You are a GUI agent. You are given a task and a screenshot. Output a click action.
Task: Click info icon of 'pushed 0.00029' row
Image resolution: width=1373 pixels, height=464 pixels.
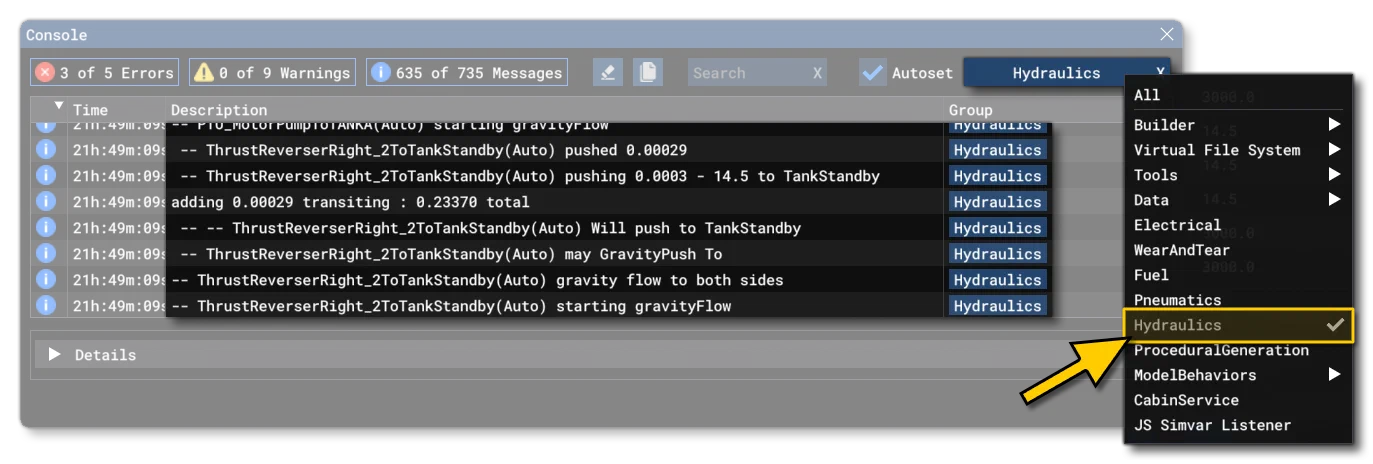point(46,150)
